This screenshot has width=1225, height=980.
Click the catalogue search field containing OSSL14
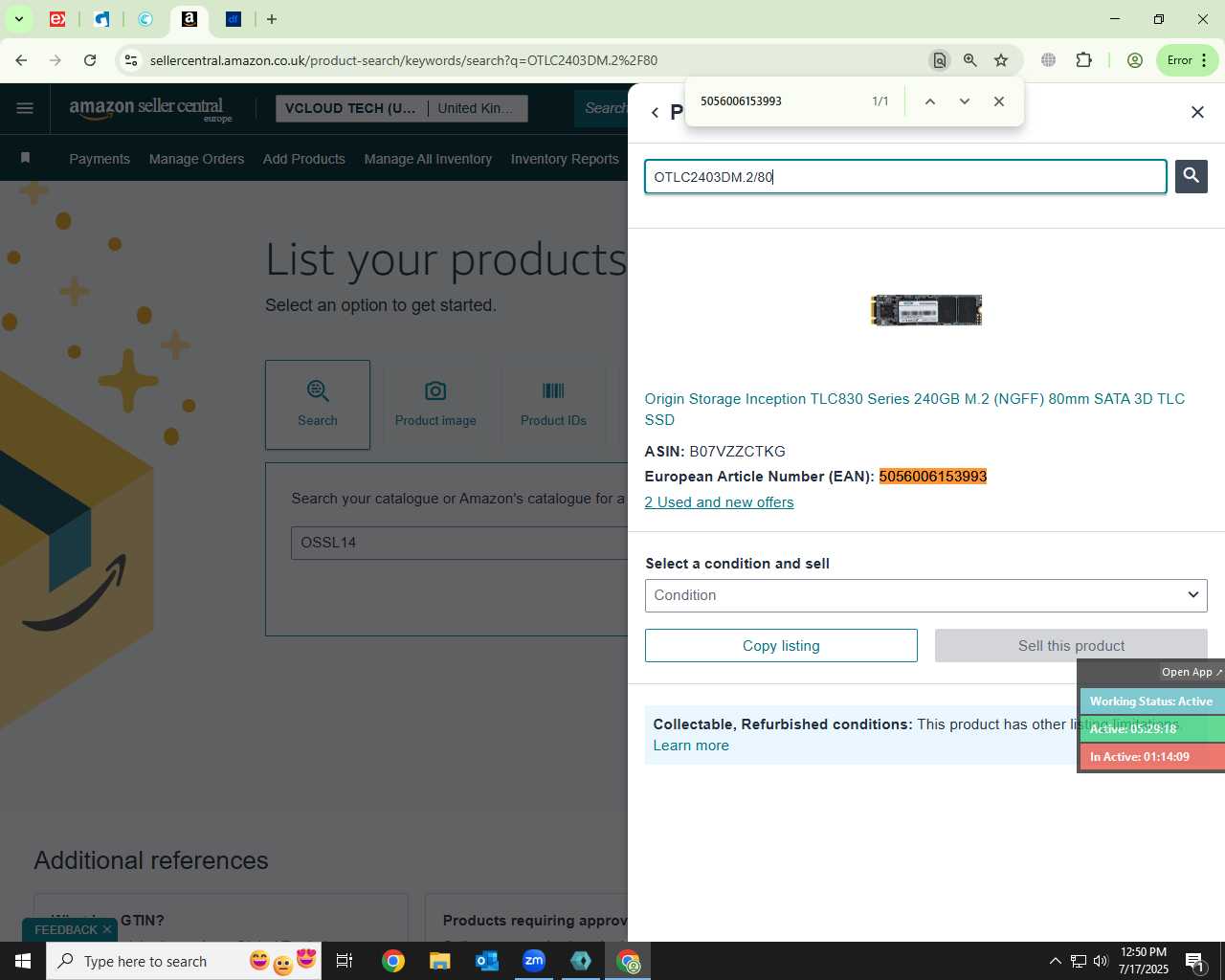(x=459, y=543)
